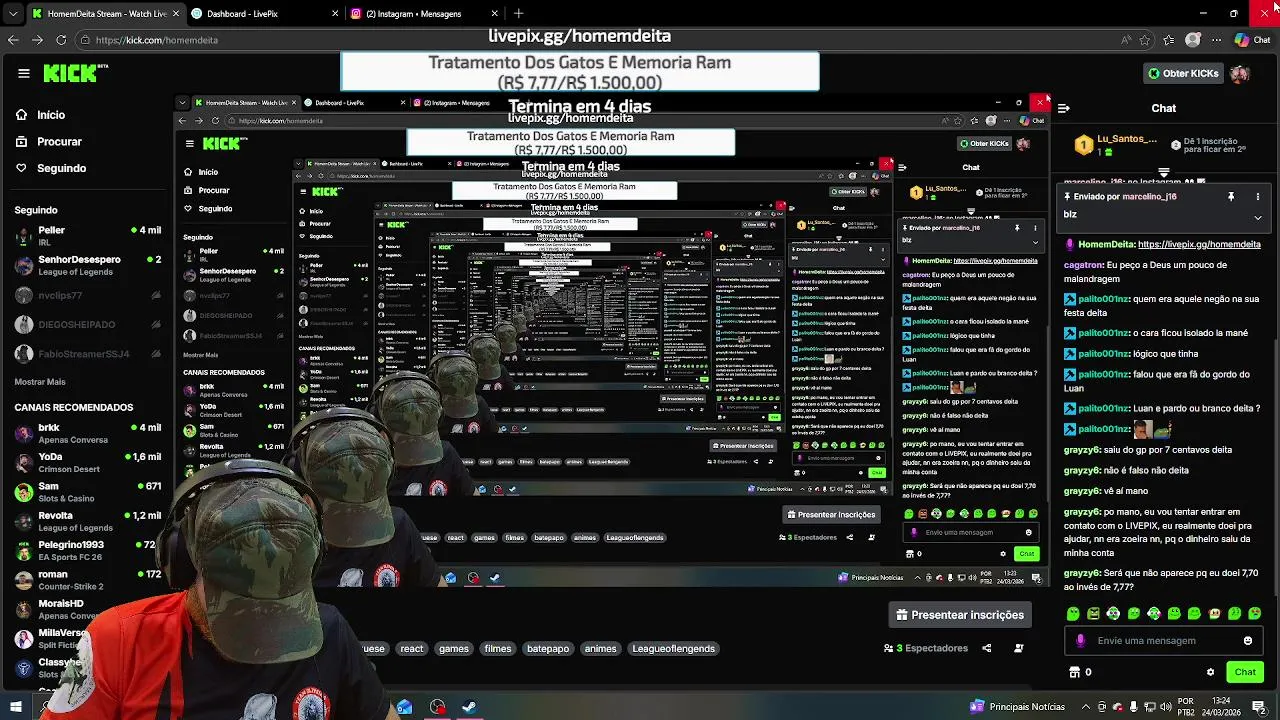The height and width of the screenshot is (720, 1280).
Task: Click Presentear inscrições button
Action: point(960,615)
